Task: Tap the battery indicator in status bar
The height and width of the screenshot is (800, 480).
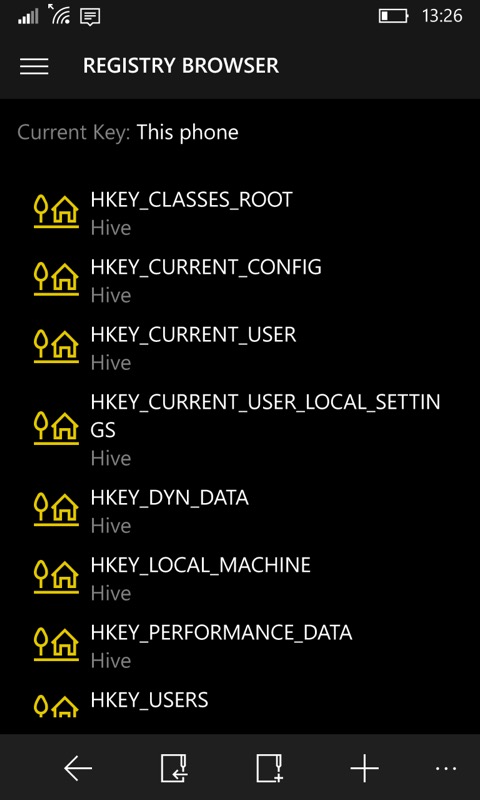Action: click(393, 16)
